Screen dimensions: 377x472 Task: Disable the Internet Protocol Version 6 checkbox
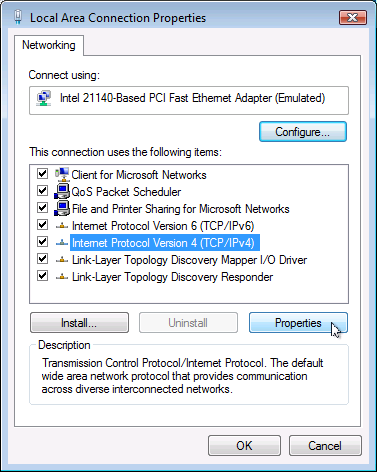point(42,225)
